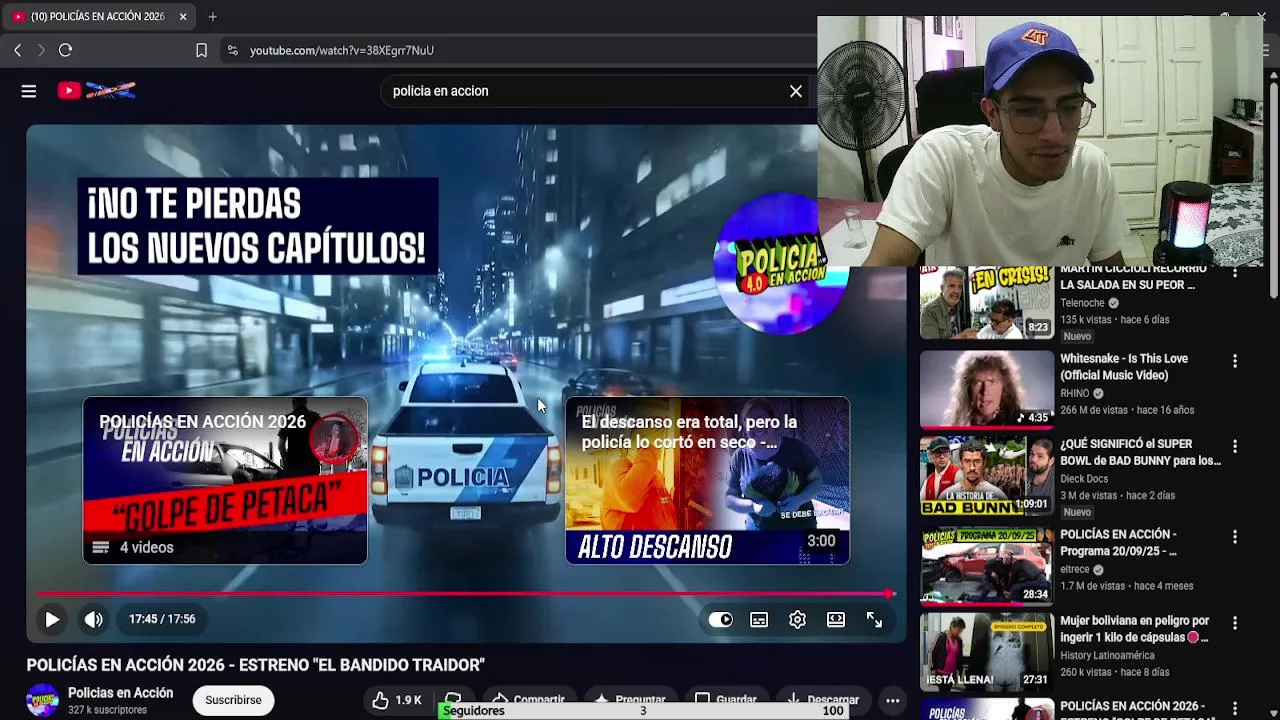1280x720 pixels.
Task: Click the 17:45 / 17:56 time display
Action: click(162, 619)
